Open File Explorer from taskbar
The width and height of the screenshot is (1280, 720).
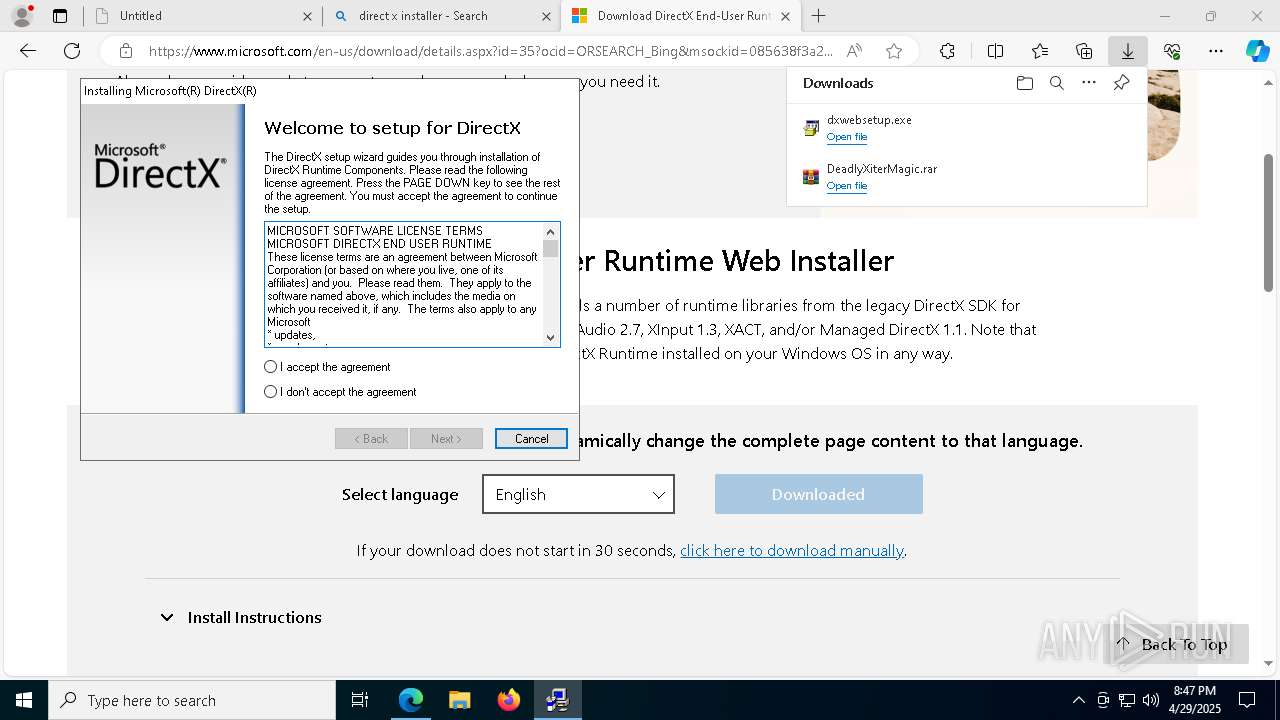point(459,700)
